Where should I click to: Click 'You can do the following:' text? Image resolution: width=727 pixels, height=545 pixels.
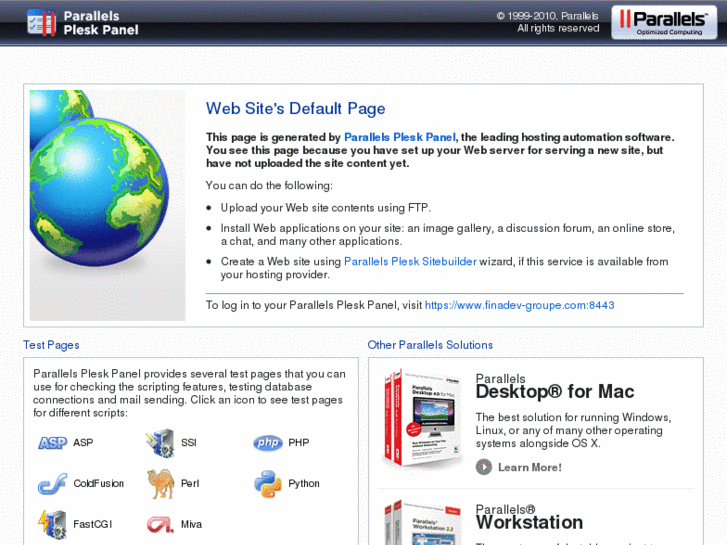coord(269,186)
